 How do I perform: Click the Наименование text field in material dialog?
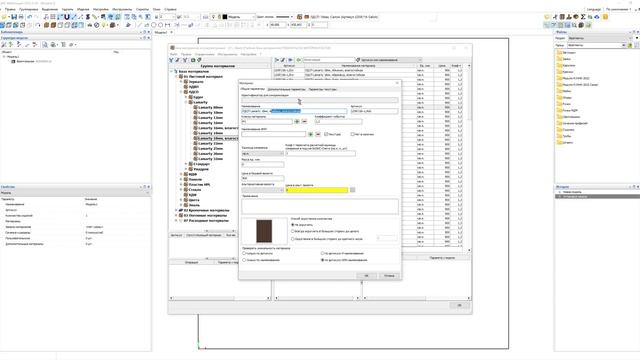294,111
